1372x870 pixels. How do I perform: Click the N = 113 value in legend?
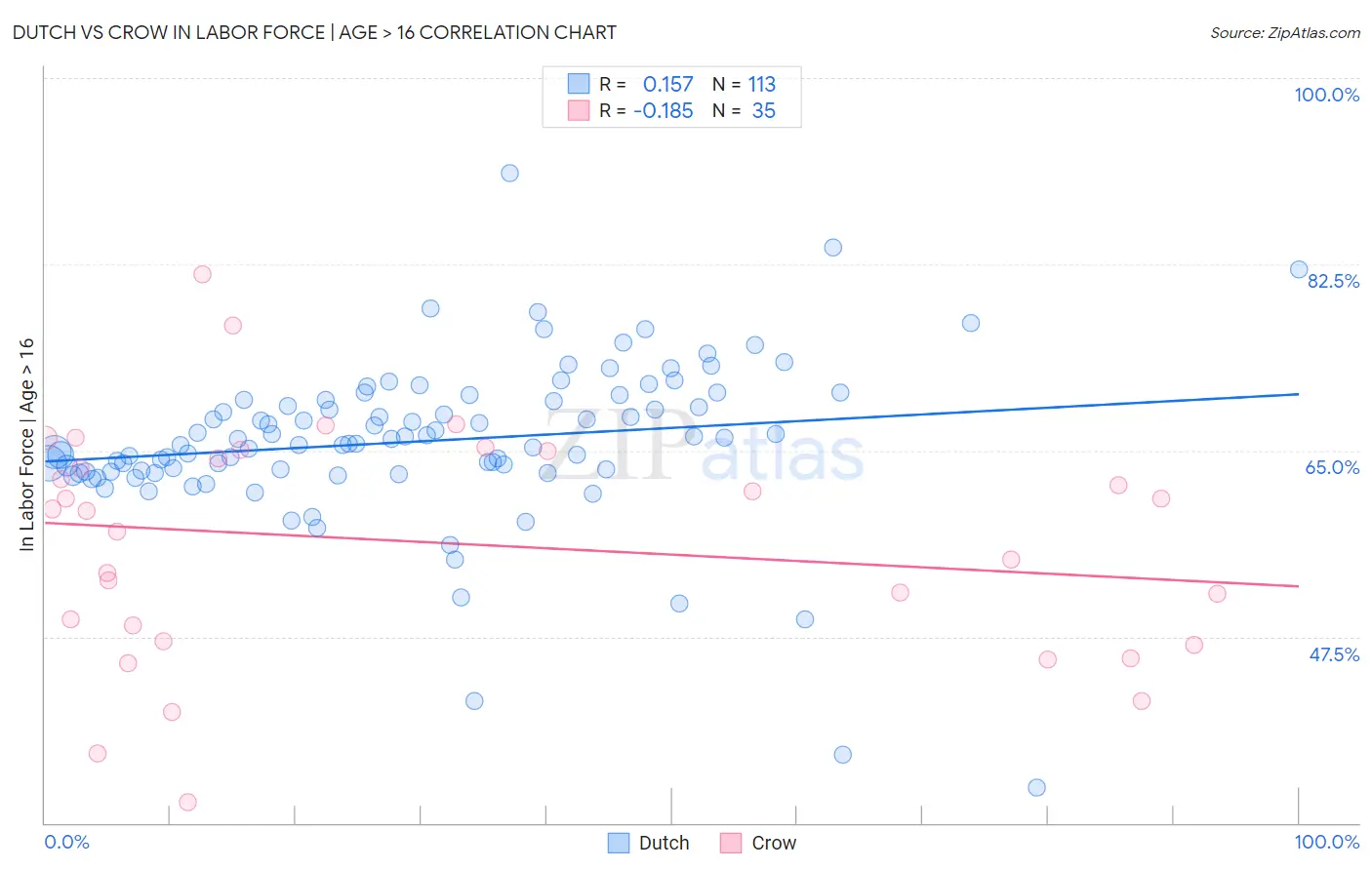pos(744,84)
